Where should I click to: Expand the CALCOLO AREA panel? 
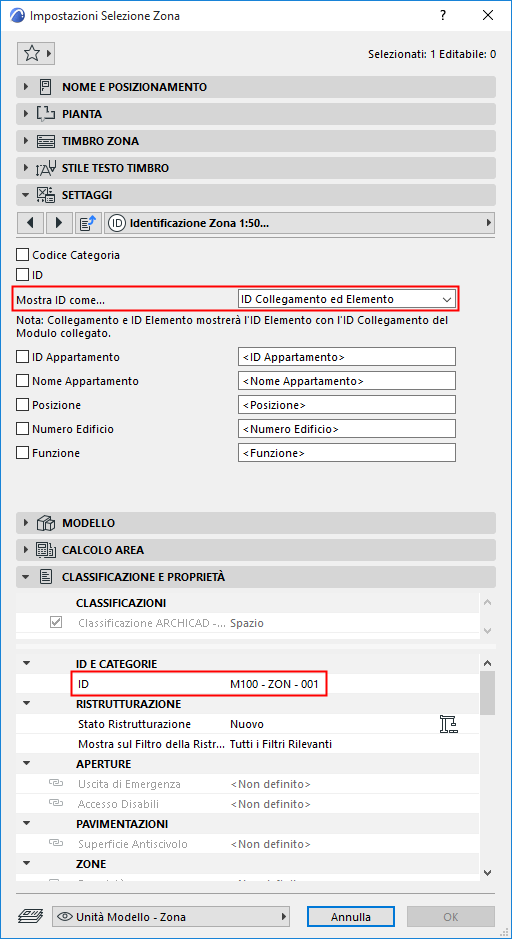(26, 550)
